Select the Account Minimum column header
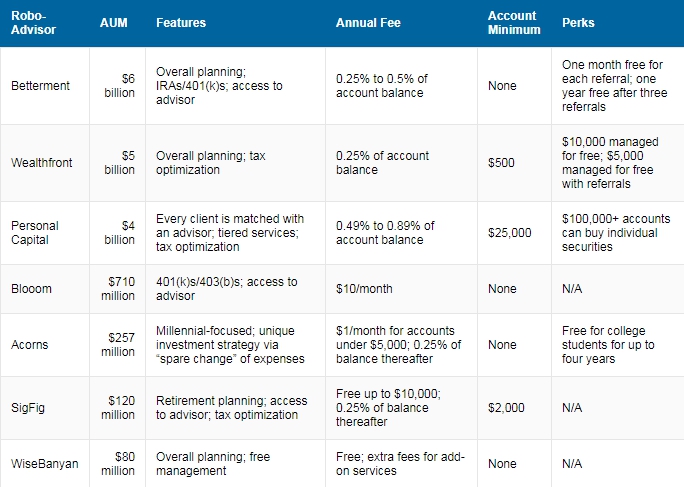The height and width of the screenshot is (487, 684). [x=513, y=22]
